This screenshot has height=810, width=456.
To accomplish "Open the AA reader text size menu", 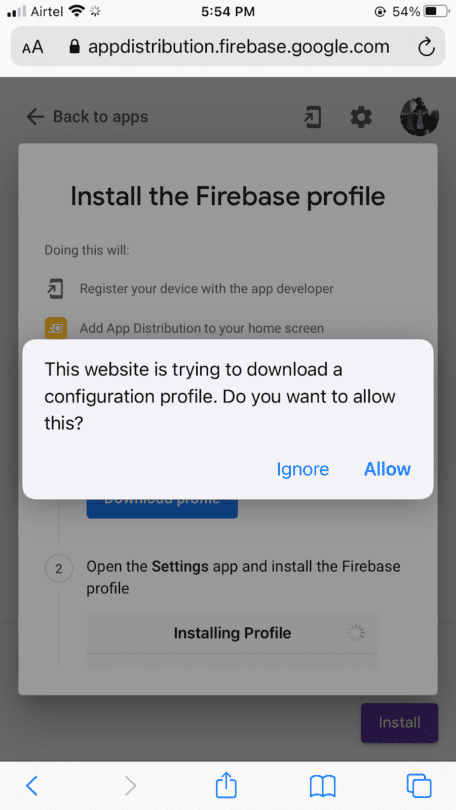I will point(33,48).
